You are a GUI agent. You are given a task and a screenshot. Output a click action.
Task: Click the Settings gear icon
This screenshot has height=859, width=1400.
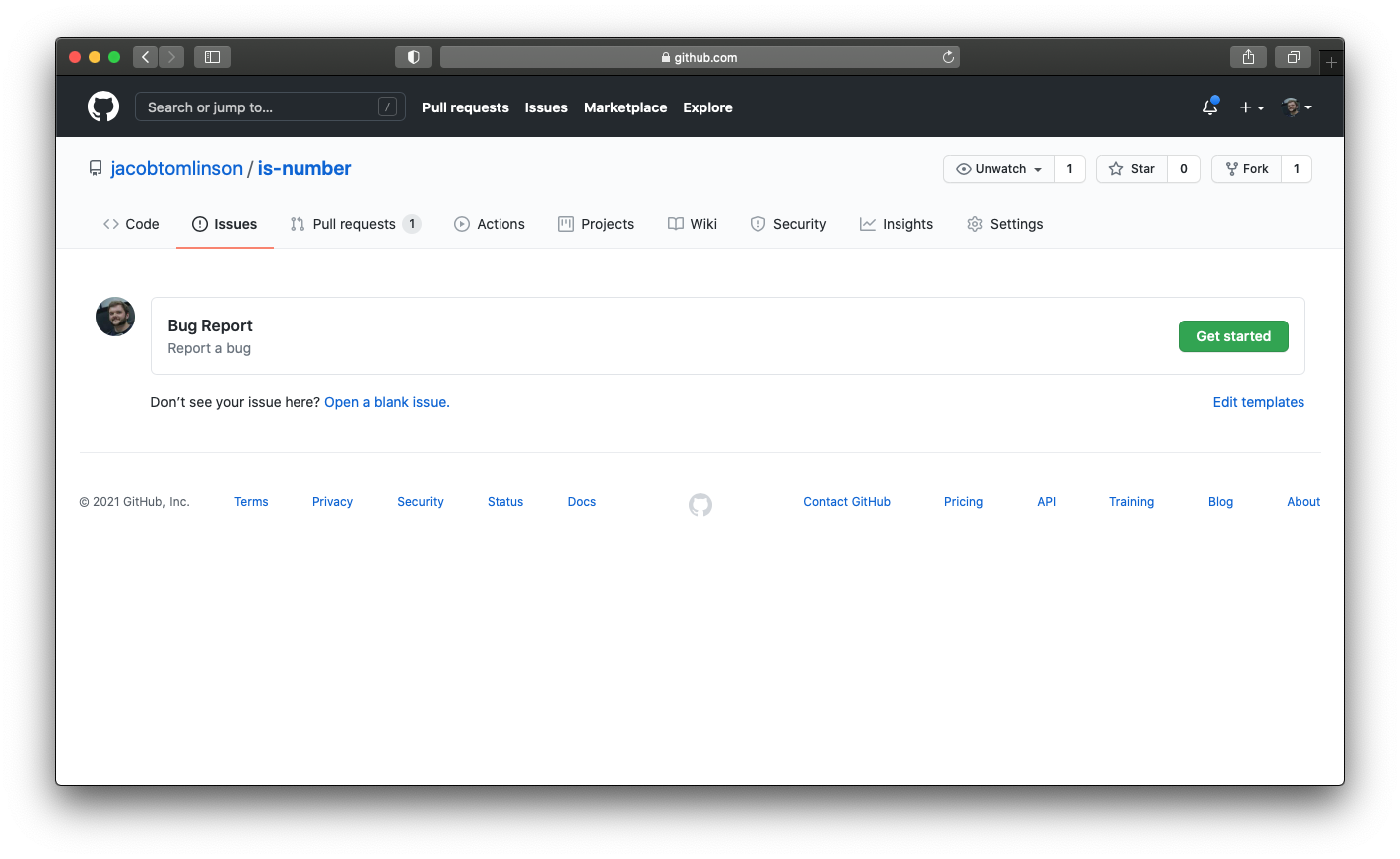[974, 223]
